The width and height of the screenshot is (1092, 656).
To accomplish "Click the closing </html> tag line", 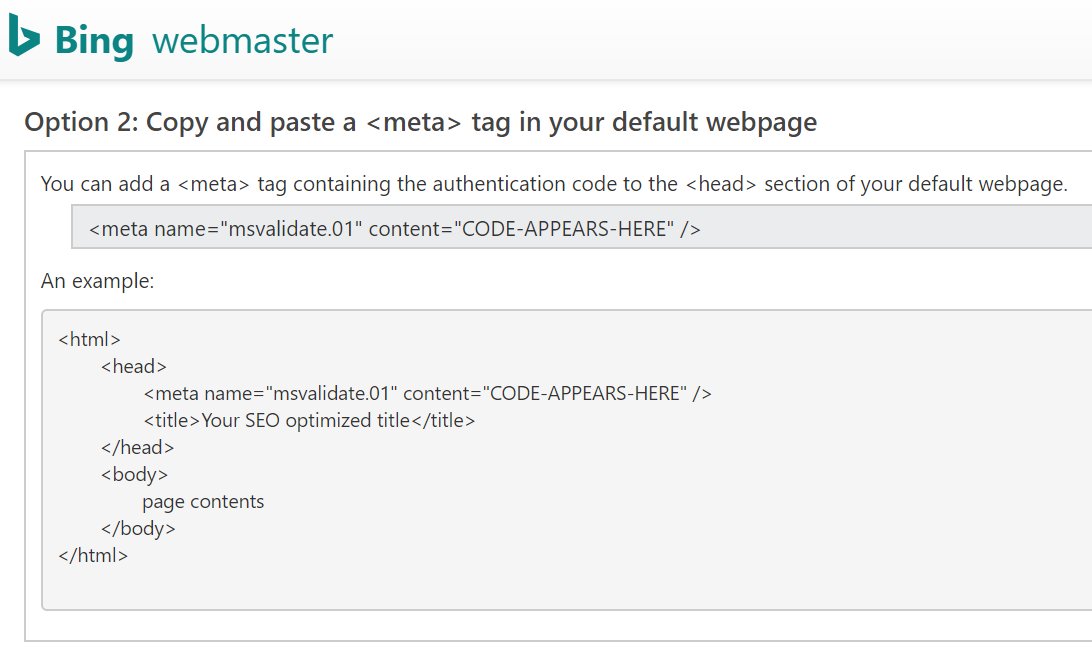I will 94,555.
